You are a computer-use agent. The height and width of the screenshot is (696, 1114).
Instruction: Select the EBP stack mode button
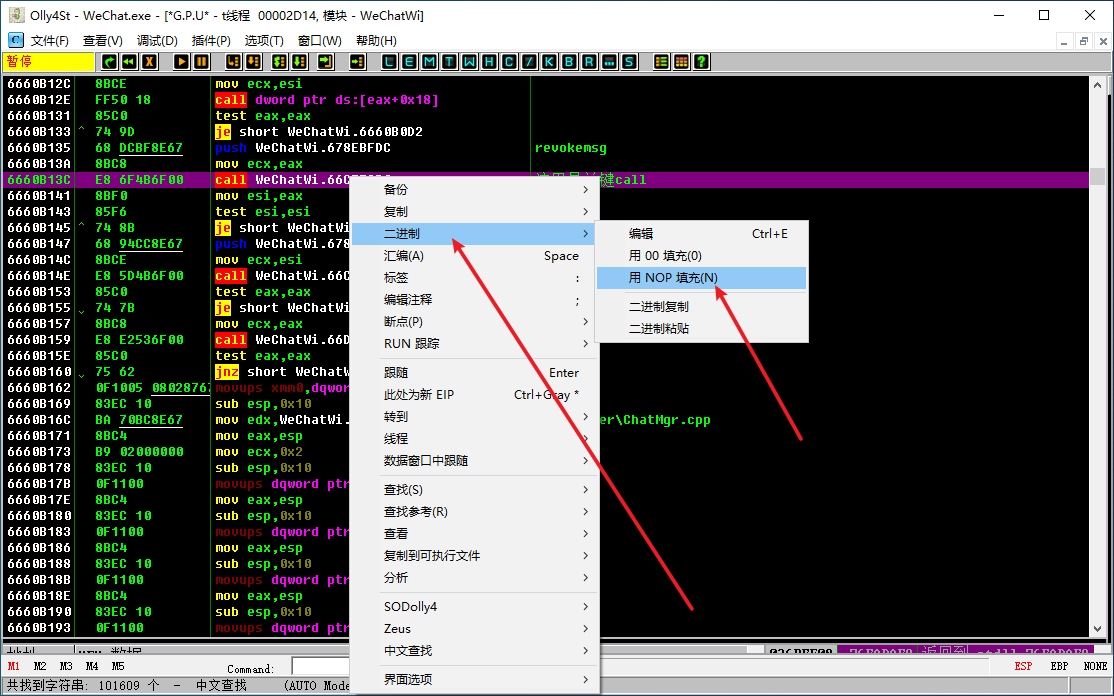point(1059,666)
